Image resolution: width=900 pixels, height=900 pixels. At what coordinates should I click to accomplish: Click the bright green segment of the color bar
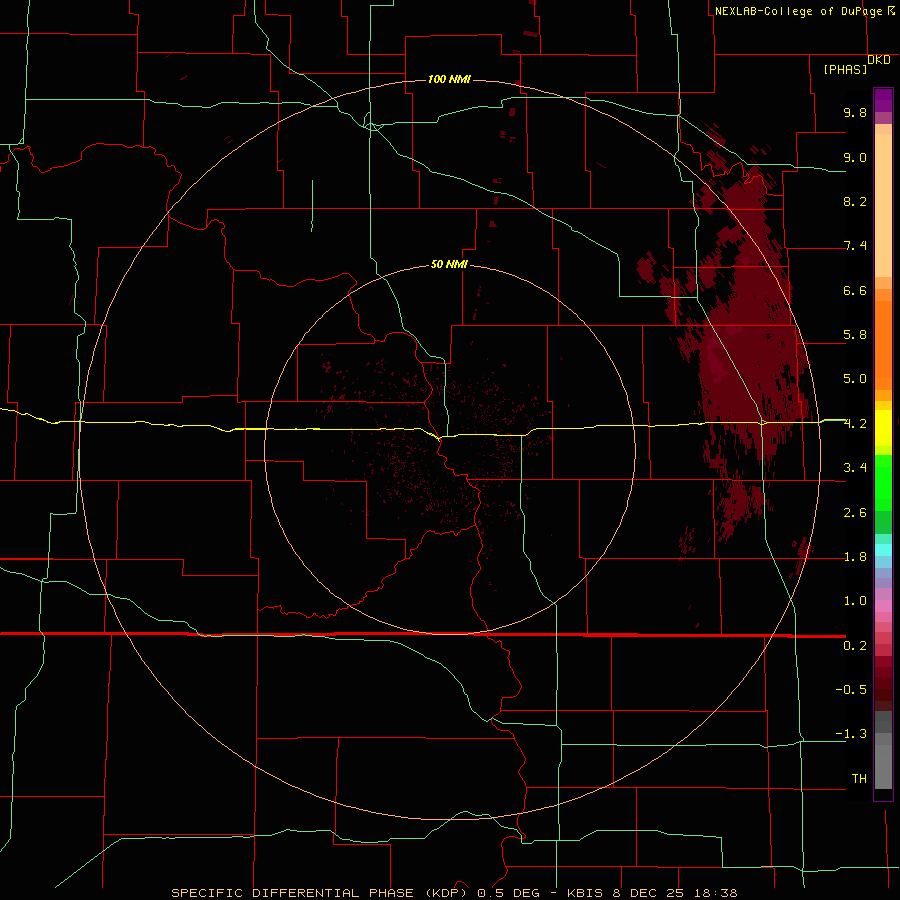(883, 483)
